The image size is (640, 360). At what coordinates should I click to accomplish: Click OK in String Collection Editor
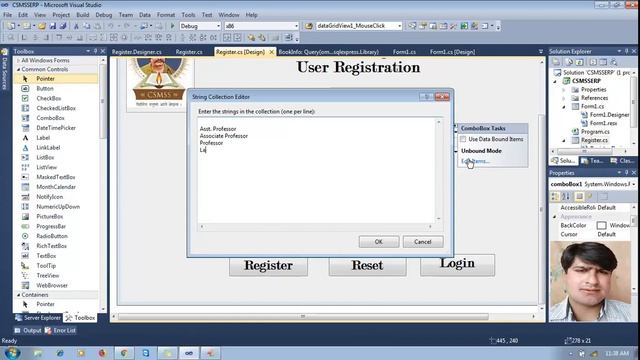tap(379, 242)
